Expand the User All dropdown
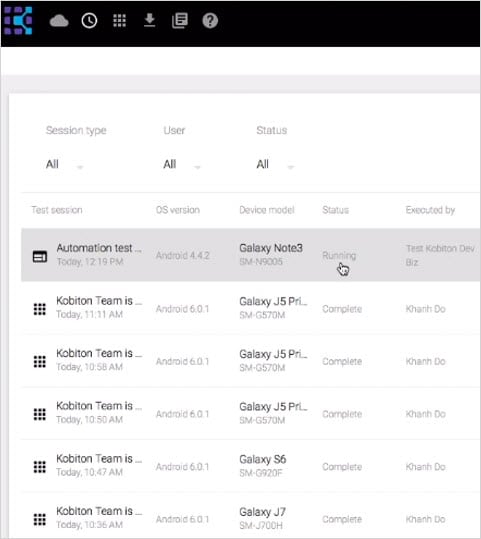The width and height of the screenshot is (481, 539). [182, 164]
